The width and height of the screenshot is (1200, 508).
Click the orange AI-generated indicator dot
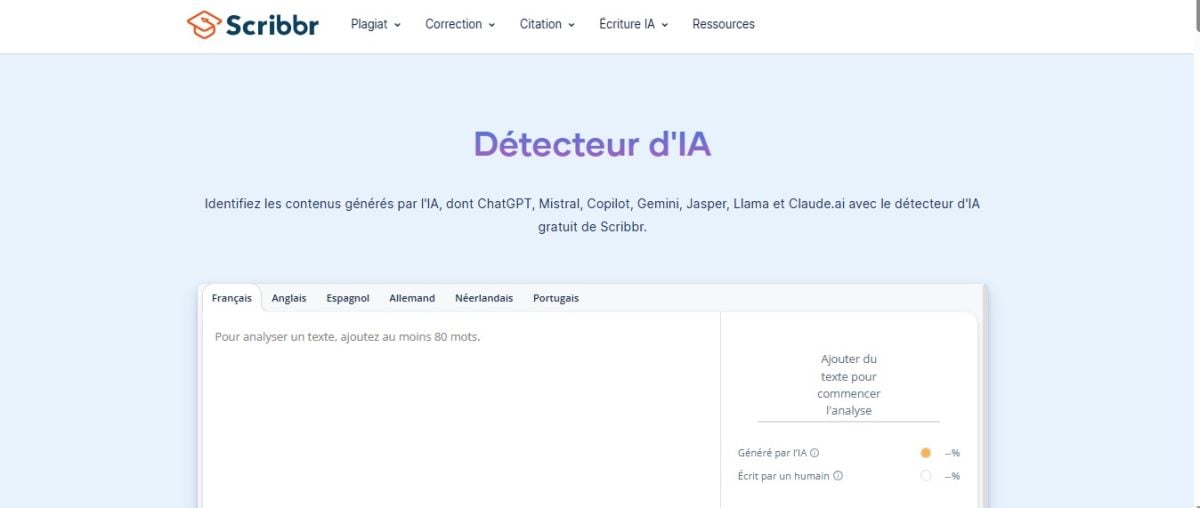tap(925, 453)
